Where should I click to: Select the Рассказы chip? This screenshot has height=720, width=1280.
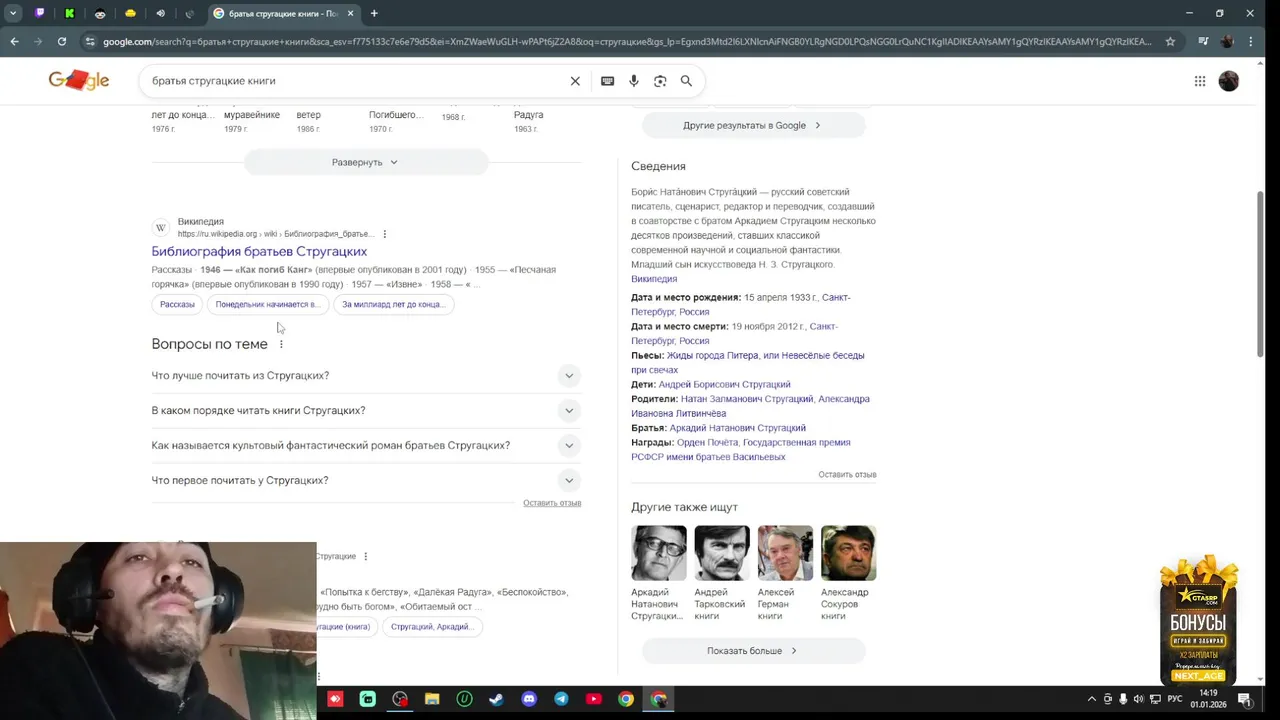click(x=177, y=304)
